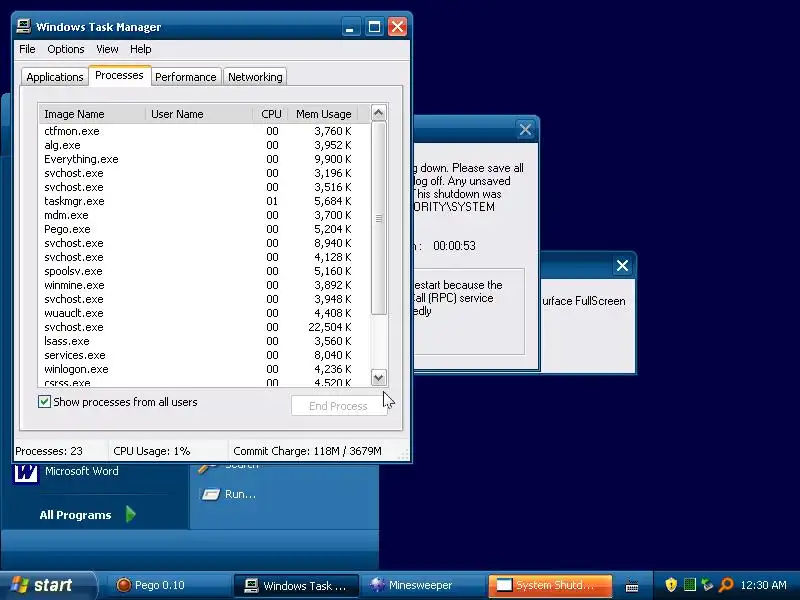
Task: Sort by Mem Usage column header
Action: [323, 114]
